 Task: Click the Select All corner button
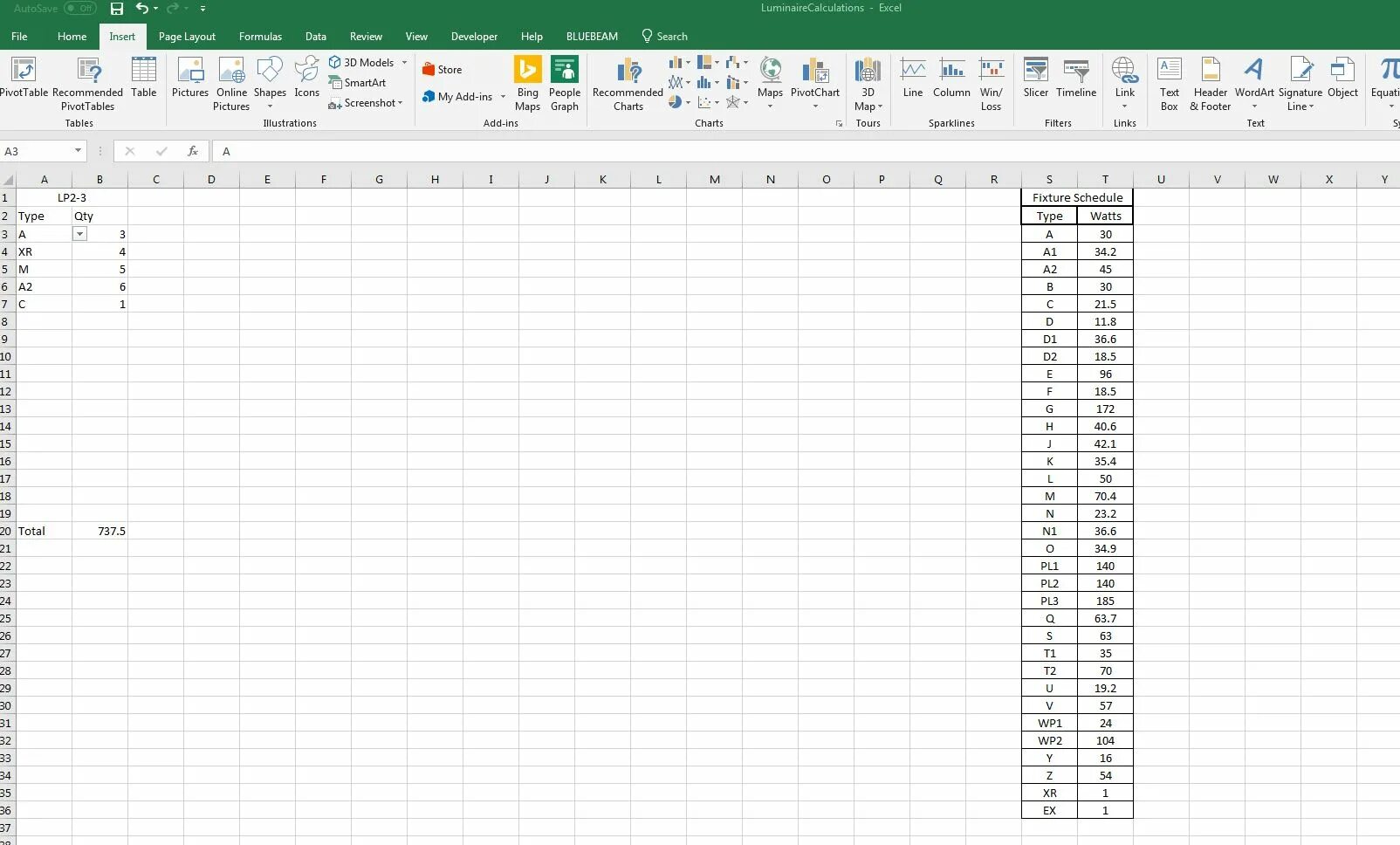point(7,179)
